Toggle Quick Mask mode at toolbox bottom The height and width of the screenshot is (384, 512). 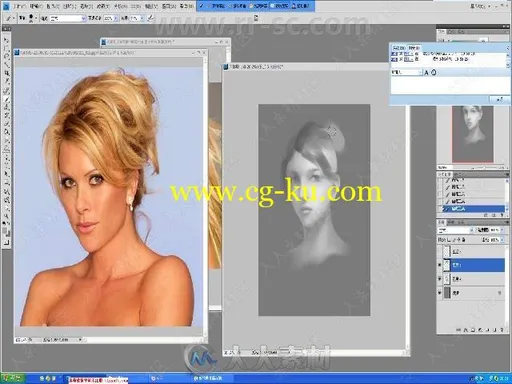pos(6,243)
